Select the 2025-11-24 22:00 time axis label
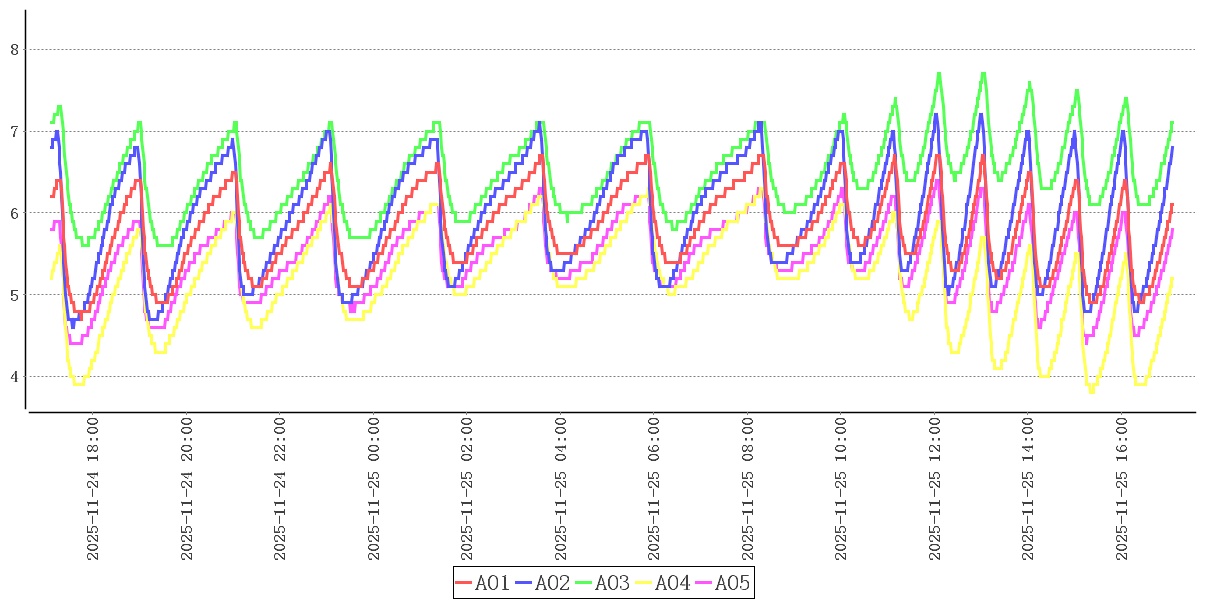Viewport: 1207px width, 600px height. click(280, 490)
